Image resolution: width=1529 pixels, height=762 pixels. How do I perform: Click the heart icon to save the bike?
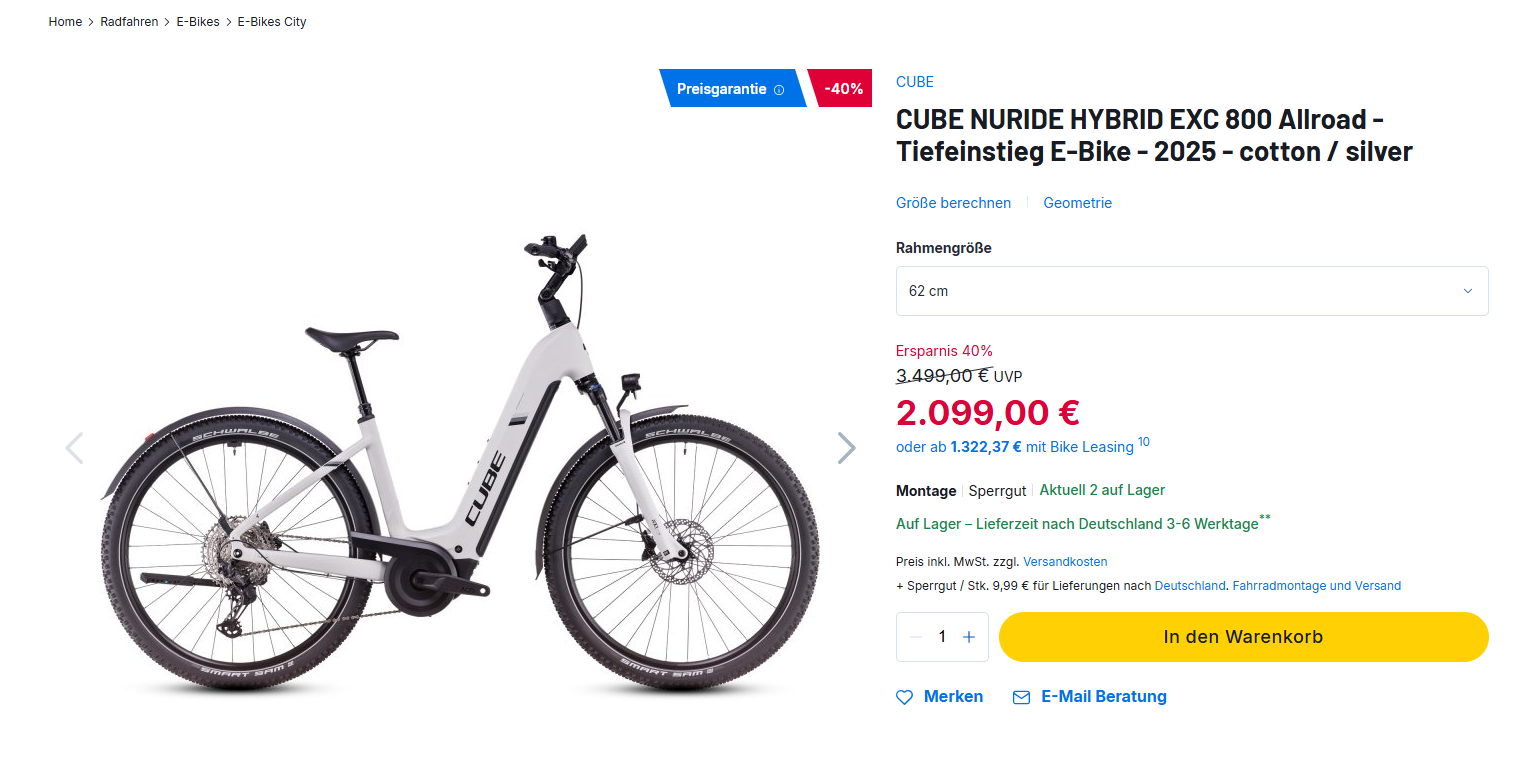905,697
